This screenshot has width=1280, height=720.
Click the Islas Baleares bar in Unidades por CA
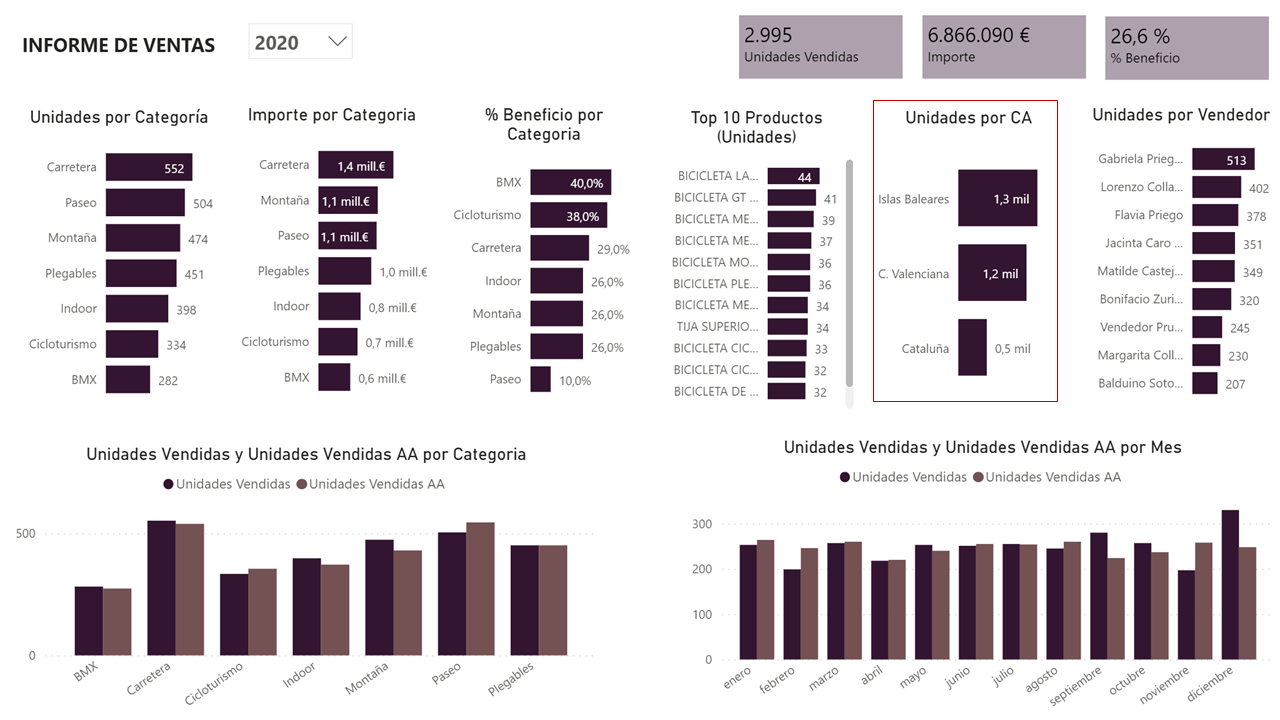[x=998, y=198]
